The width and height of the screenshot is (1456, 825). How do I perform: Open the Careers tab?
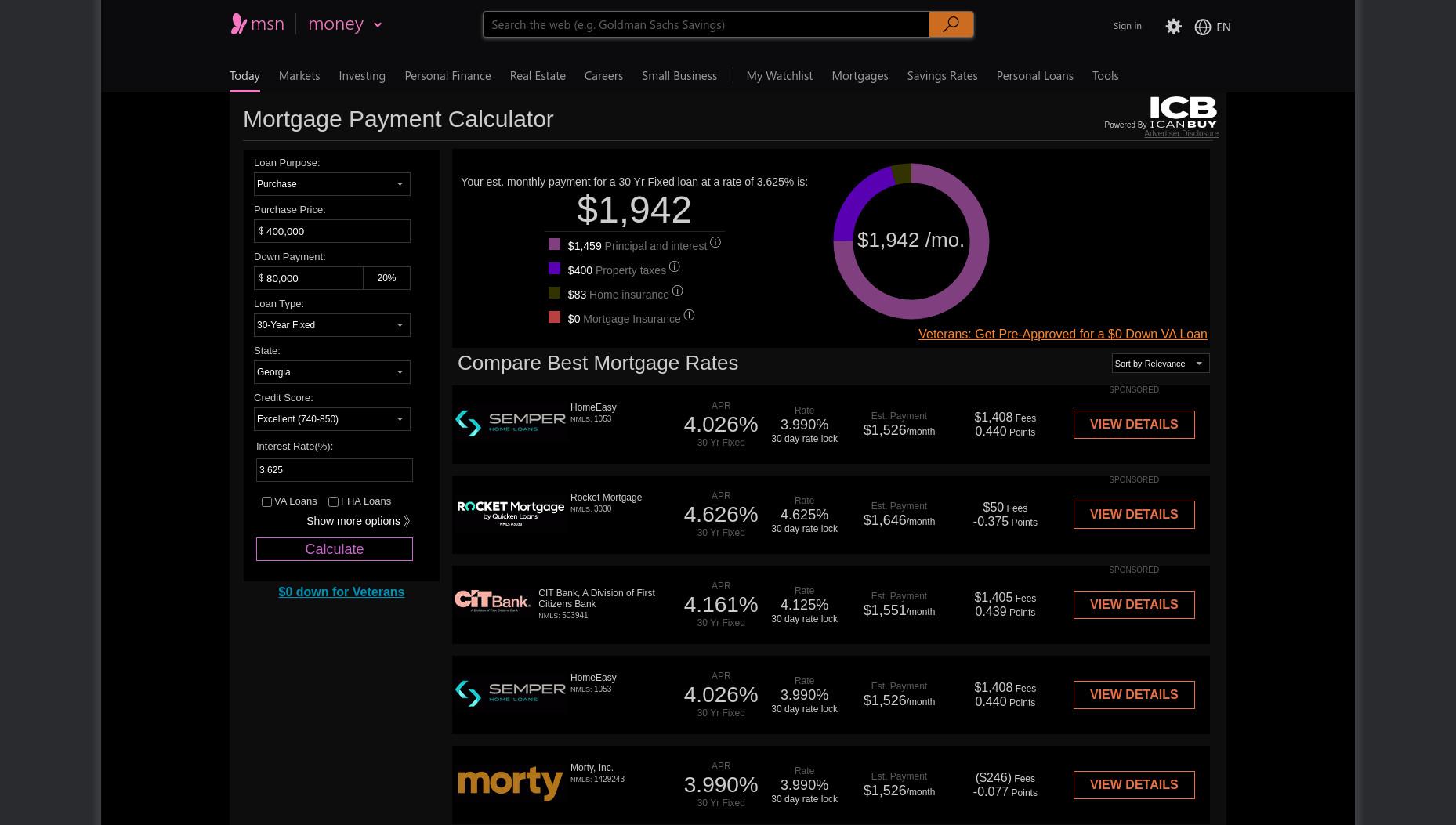tap(603, 75)
